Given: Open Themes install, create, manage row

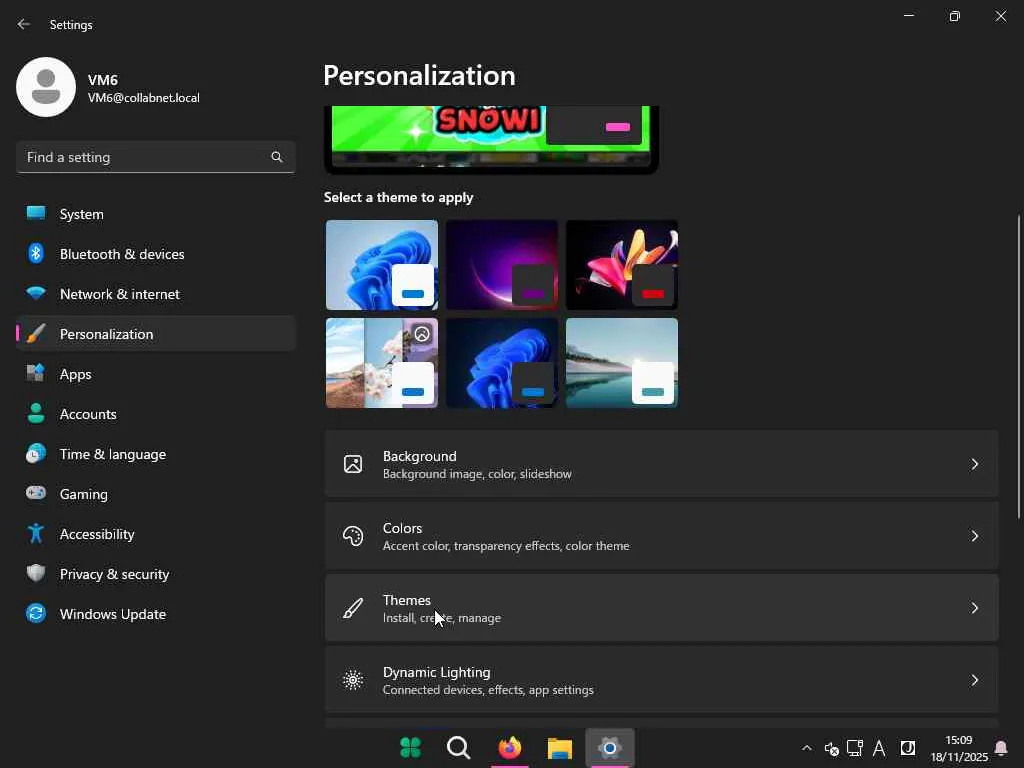Looking at the screenshot, I should pyautogui.click(x=662, y=608).
